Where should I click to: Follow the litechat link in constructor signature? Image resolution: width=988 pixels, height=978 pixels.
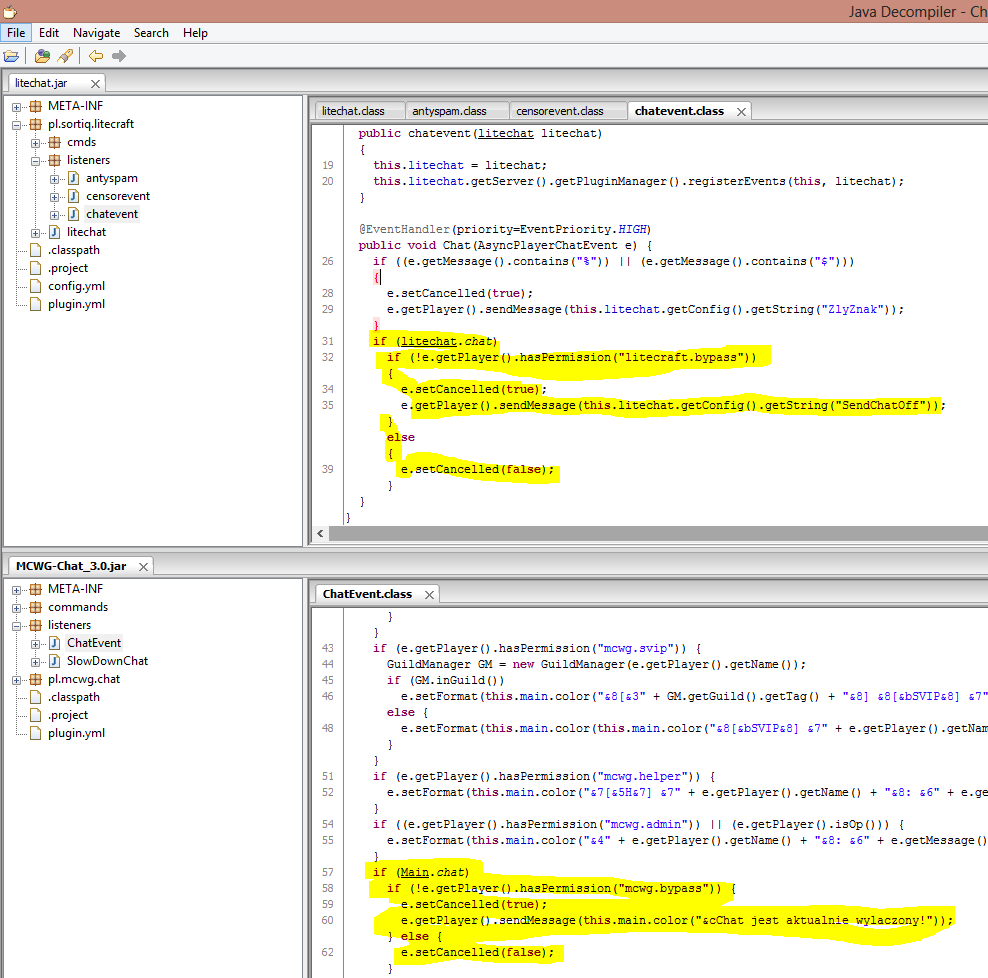tap(505, 134)
